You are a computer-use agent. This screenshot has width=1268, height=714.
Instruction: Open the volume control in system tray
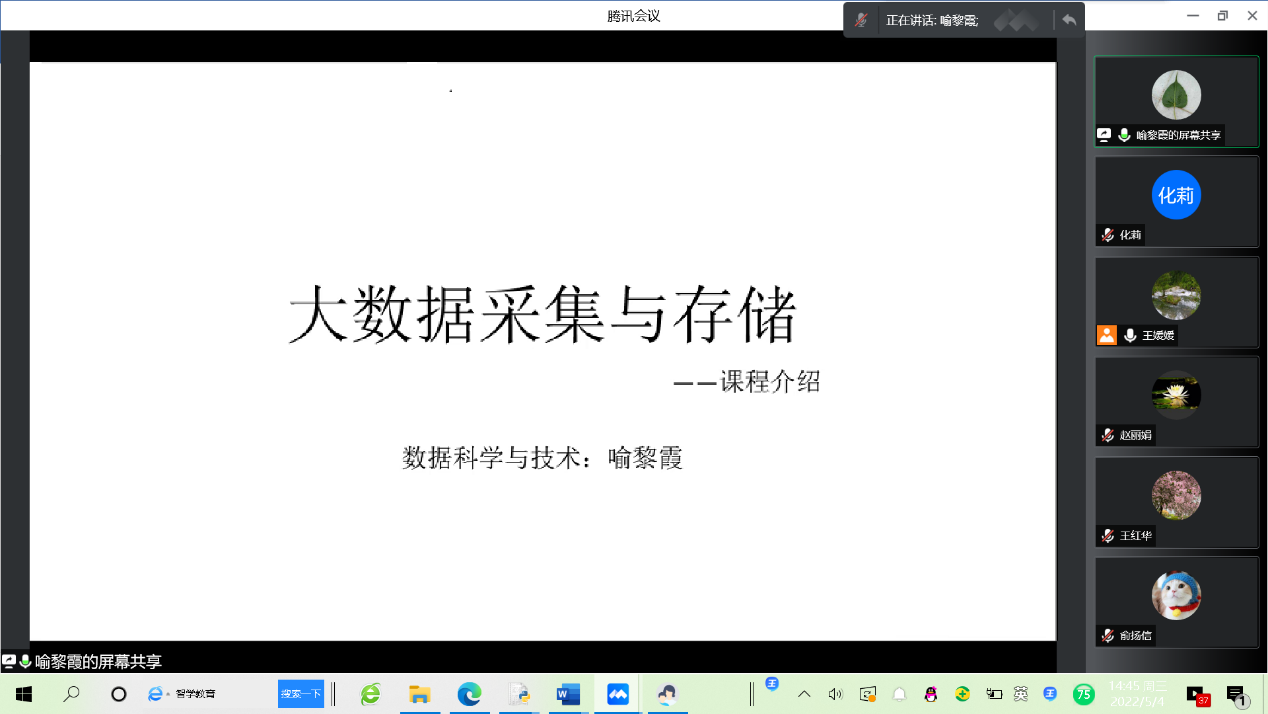pos(835,694)
